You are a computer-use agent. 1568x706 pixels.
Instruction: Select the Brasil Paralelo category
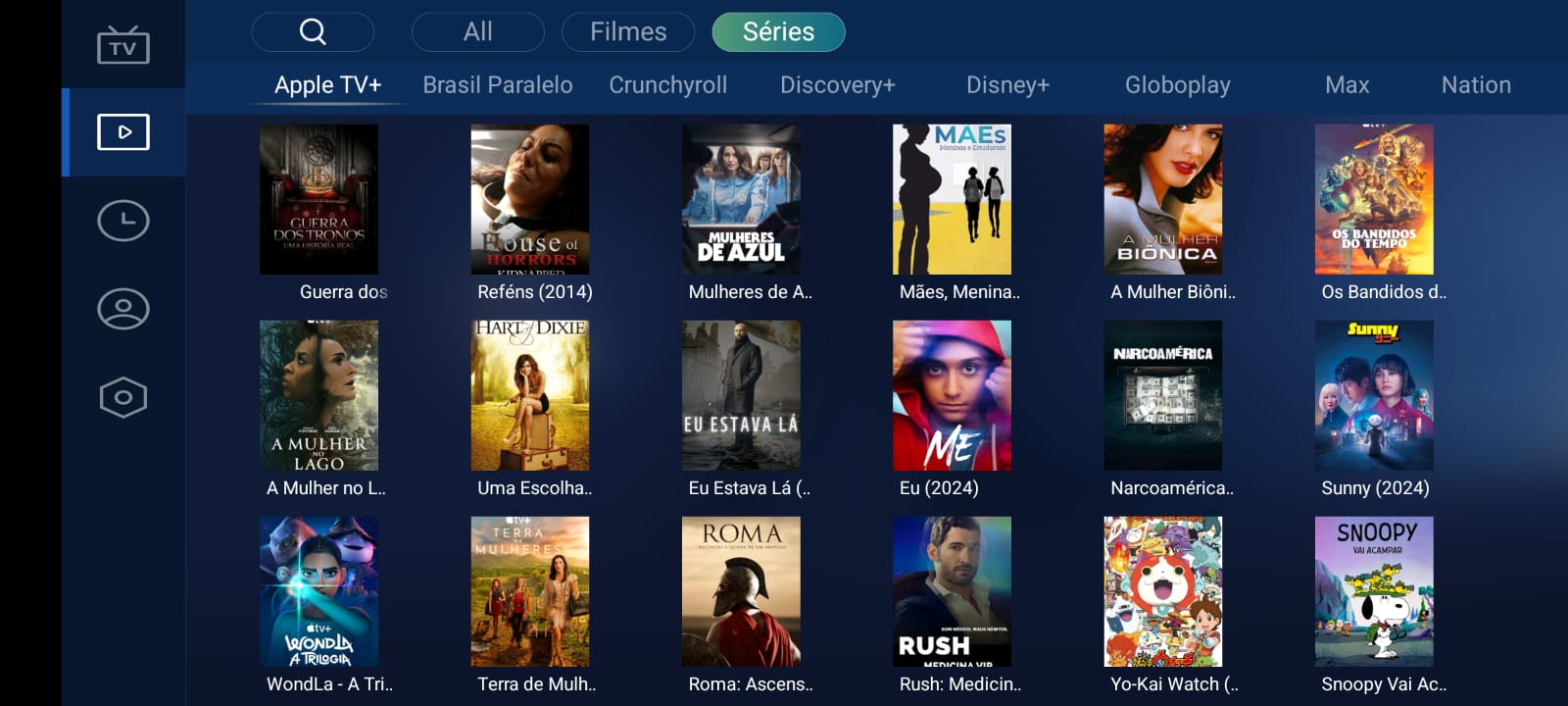tap(498, 85)
